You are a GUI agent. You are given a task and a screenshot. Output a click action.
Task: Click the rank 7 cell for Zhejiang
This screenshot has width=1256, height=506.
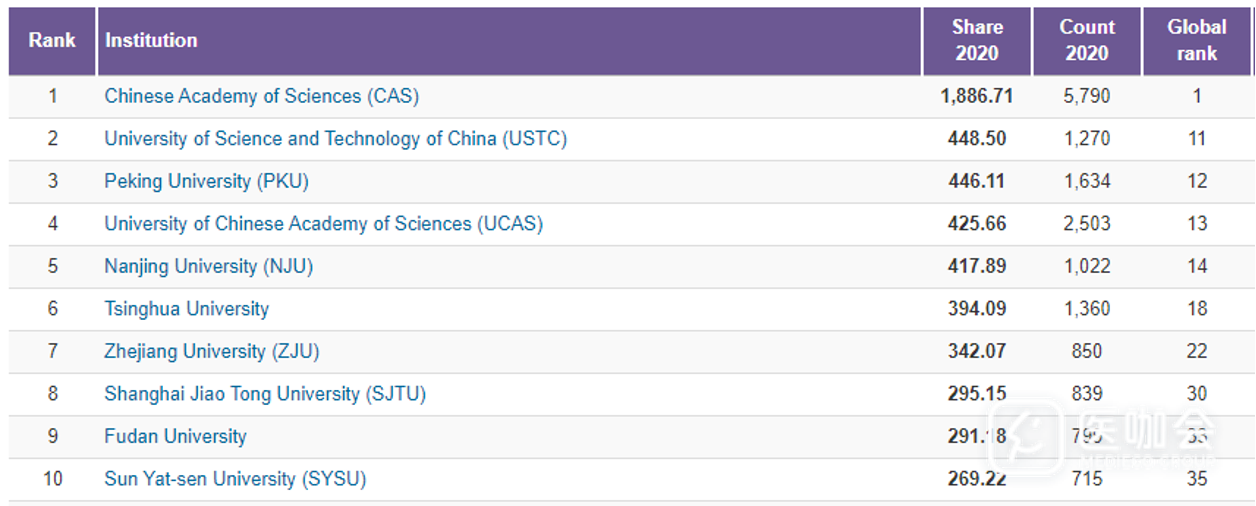tap(53, 351)
